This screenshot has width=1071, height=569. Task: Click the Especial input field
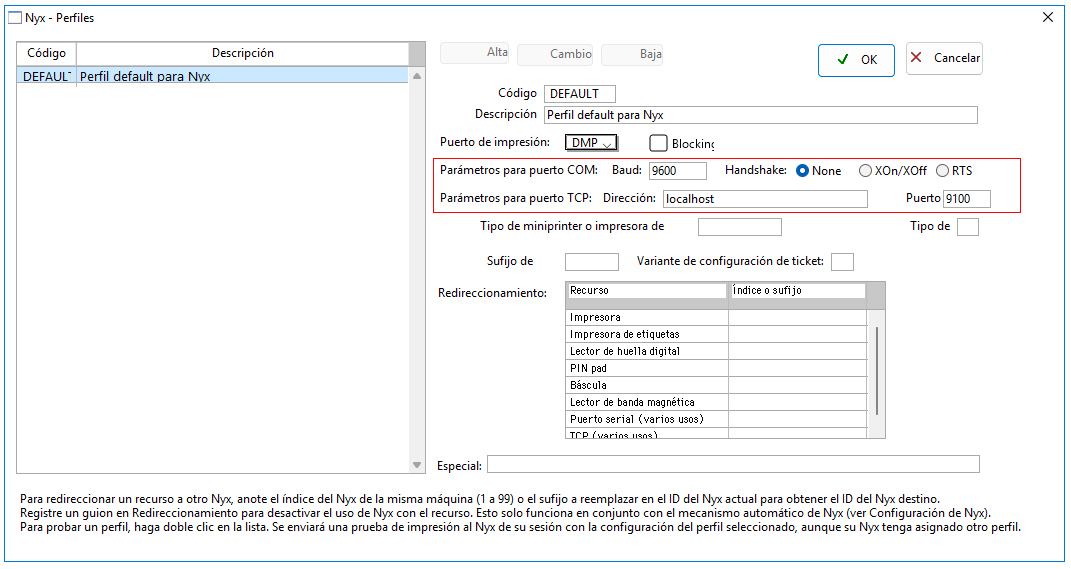click(x=733, y=464)
